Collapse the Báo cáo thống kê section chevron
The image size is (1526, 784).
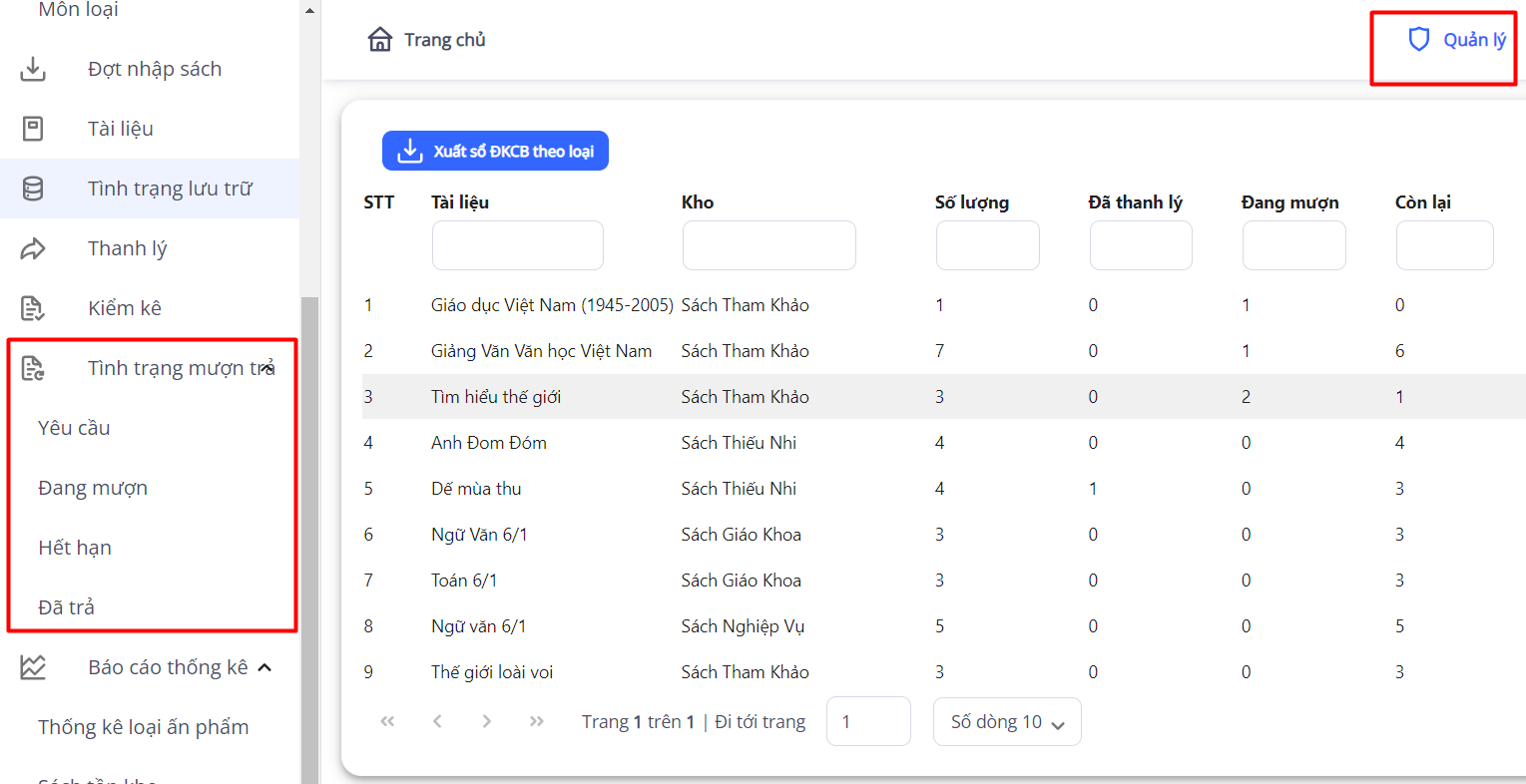click(264, 667)
